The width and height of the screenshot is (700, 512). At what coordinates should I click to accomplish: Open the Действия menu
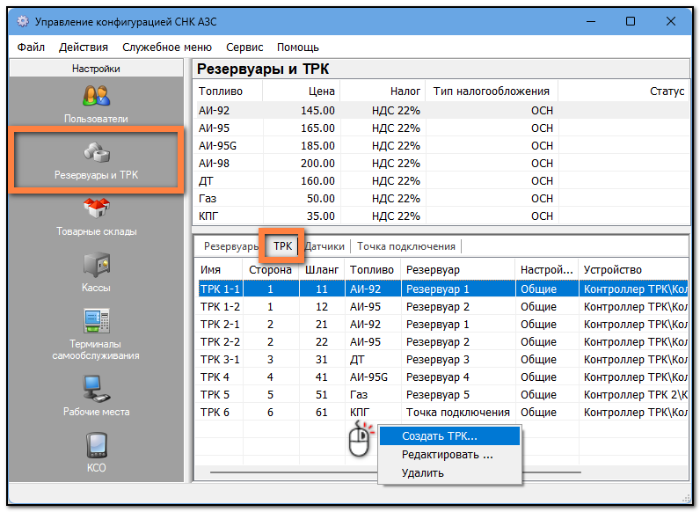[x=83, y=47]
